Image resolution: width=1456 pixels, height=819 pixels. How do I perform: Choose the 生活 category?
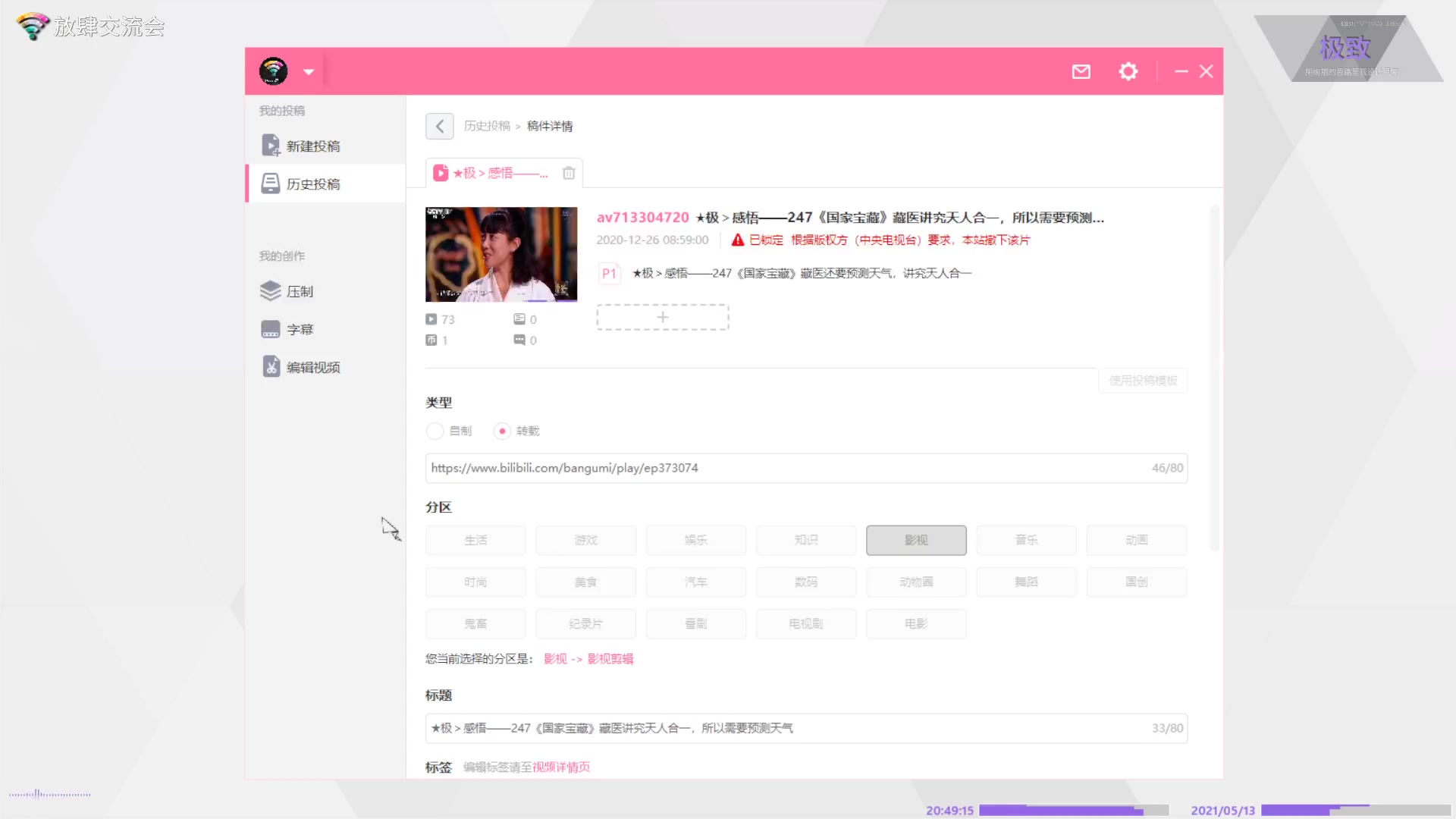point(475,540)
